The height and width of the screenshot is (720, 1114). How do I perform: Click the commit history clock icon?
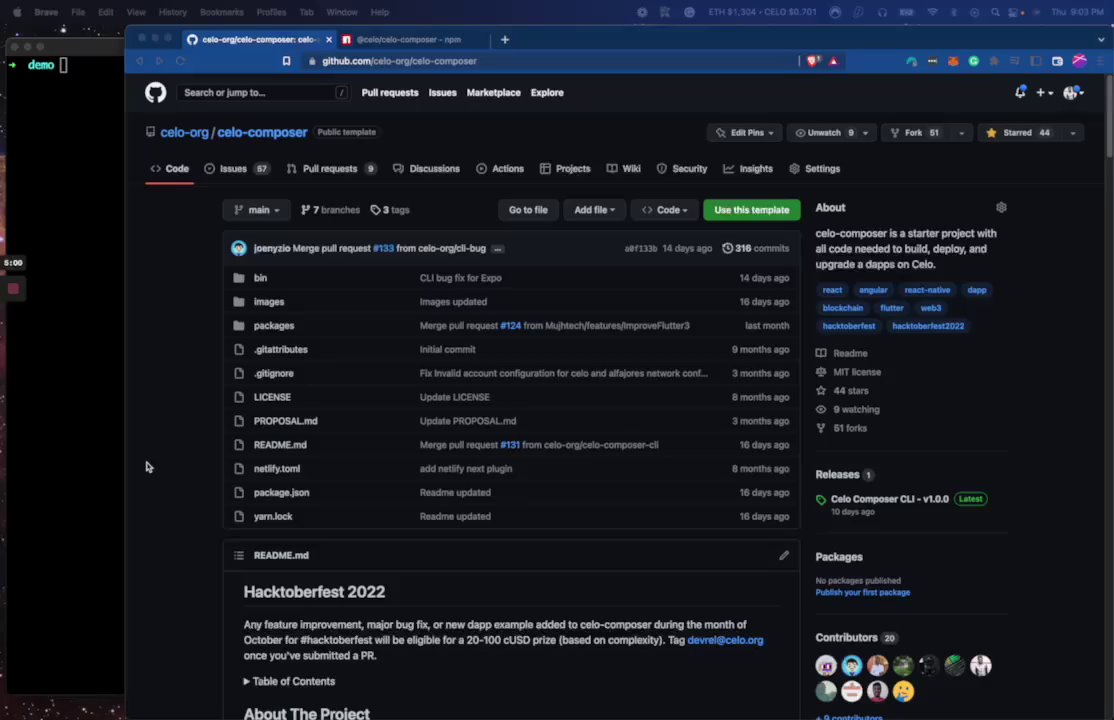pos(728,248)
